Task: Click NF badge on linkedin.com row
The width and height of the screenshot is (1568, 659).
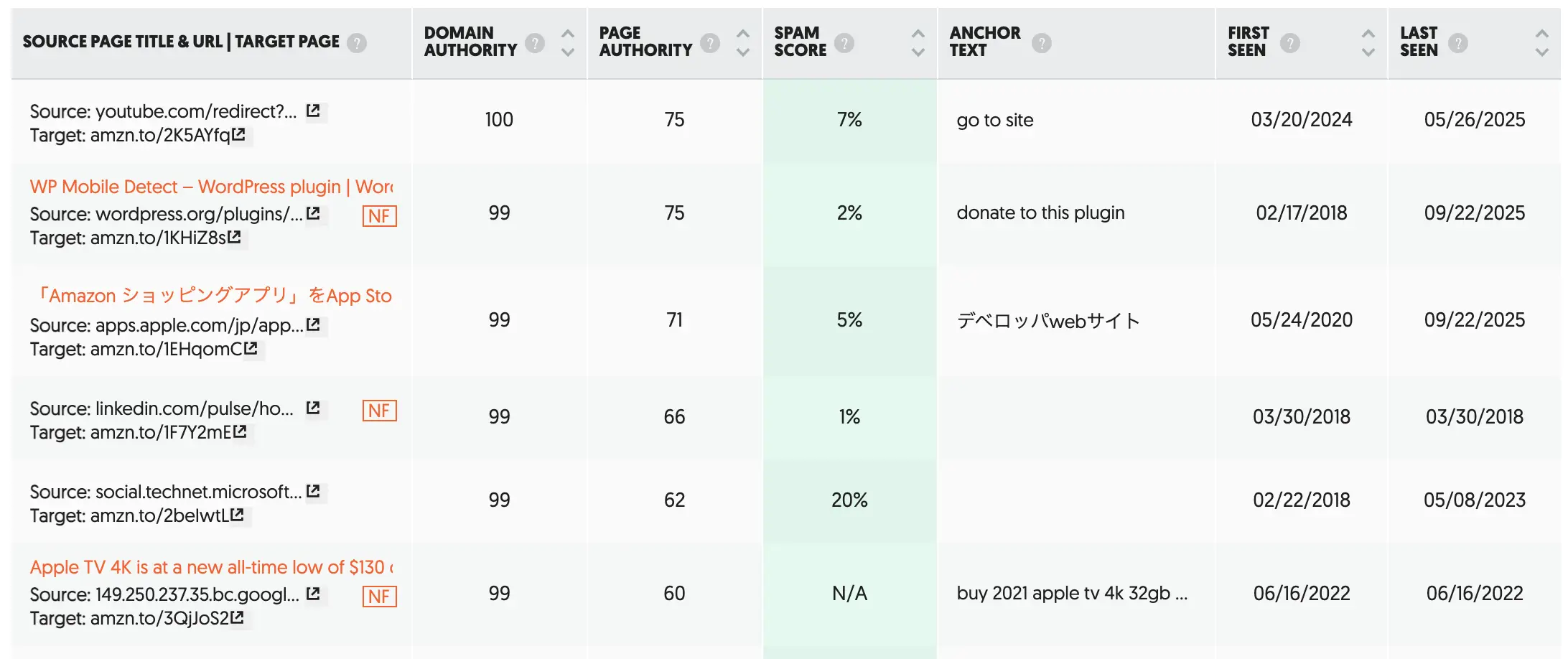Action: (x=379, y=411)
